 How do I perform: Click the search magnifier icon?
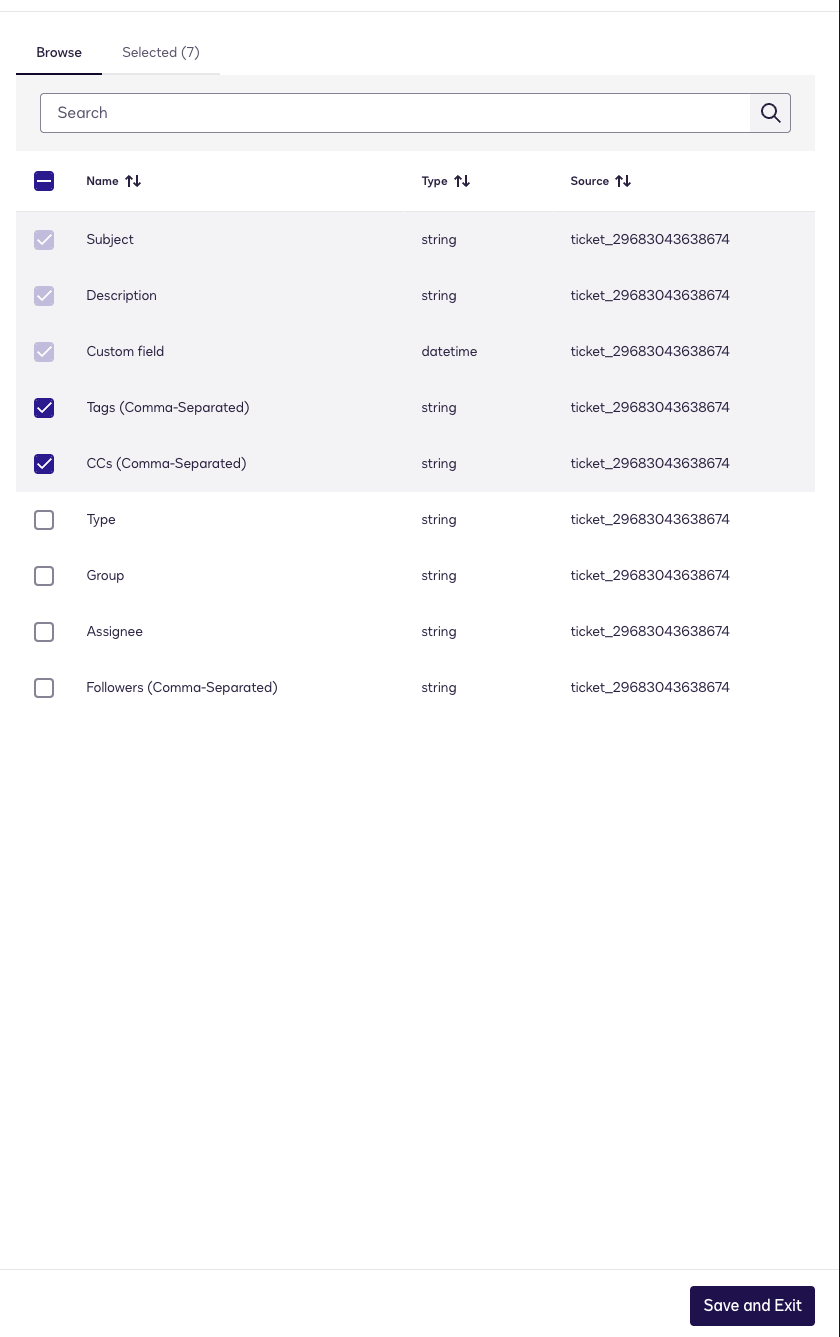click(770, 112)
